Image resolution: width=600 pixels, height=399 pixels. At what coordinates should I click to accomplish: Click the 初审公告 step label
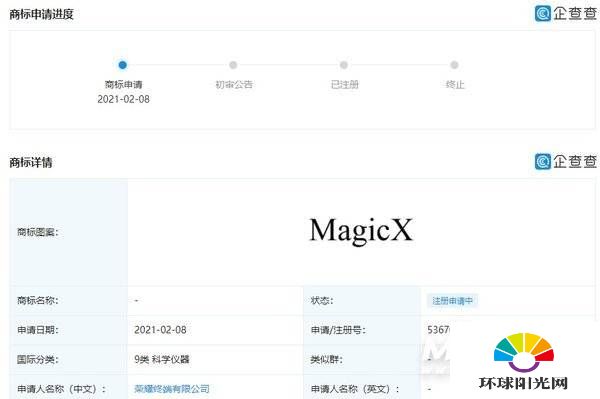(234, 85)
